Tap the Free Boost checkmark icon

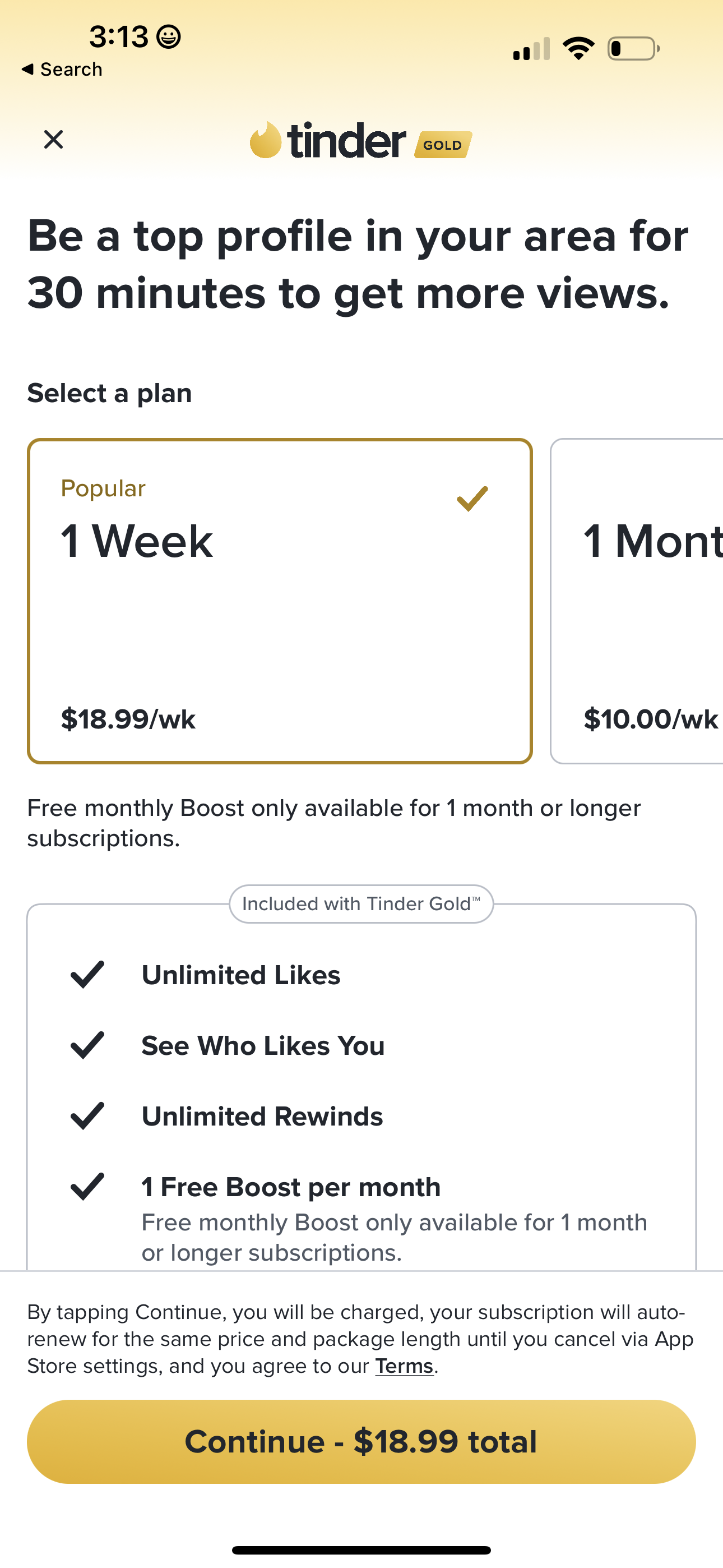click(87, 1186)
